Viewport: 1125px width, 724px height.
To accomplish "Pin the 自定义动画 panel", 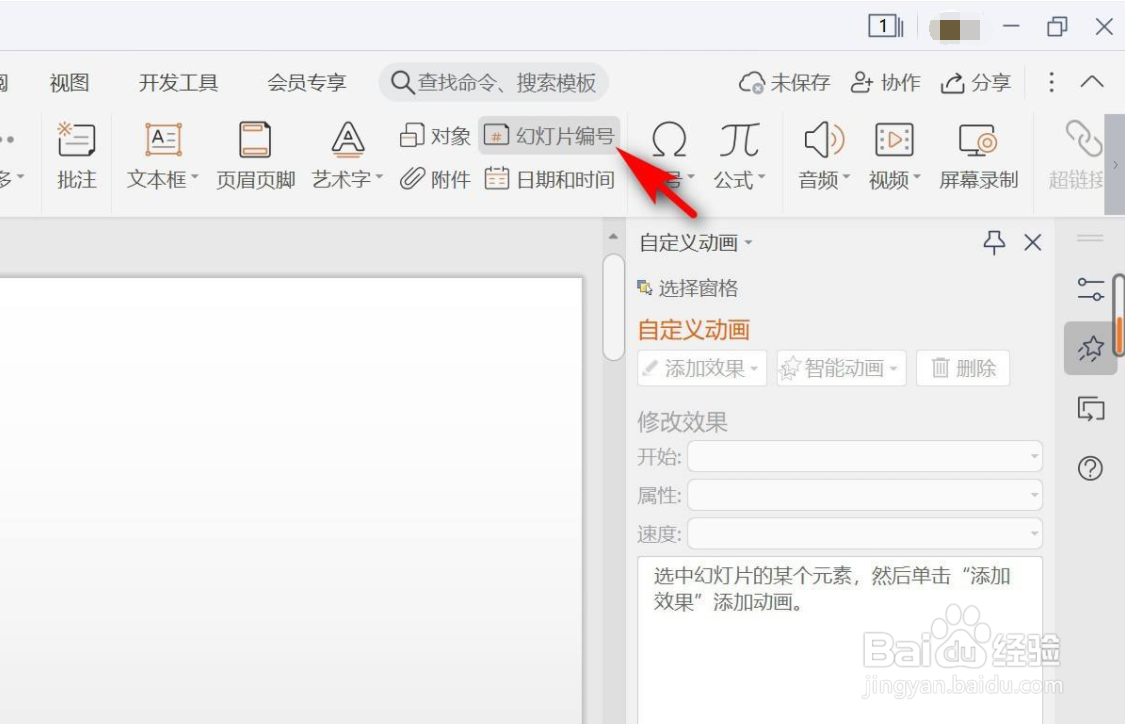I will click(994, 242).
